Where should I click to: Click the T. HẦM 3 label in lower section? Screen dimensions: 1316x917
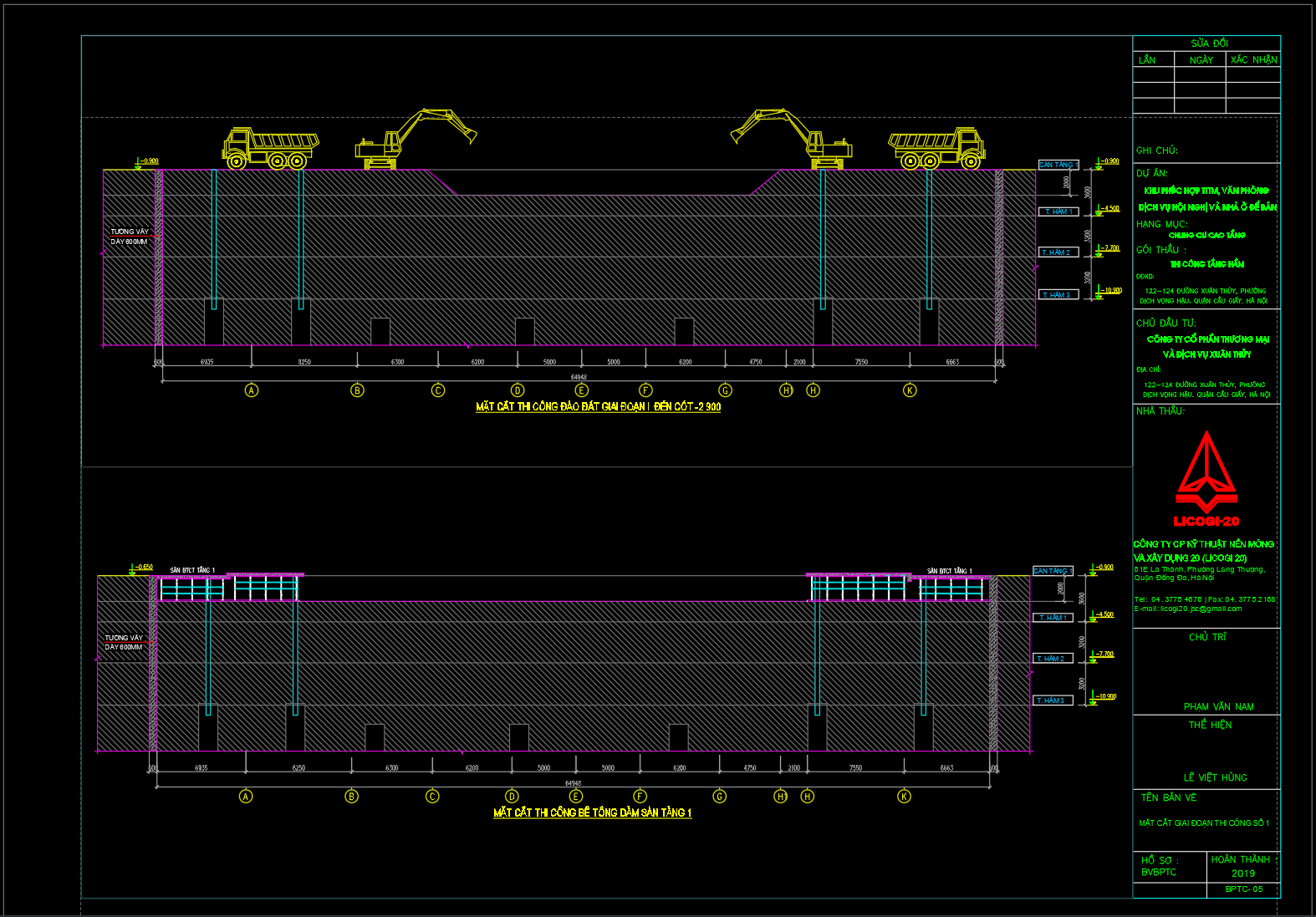[1052, 700]
